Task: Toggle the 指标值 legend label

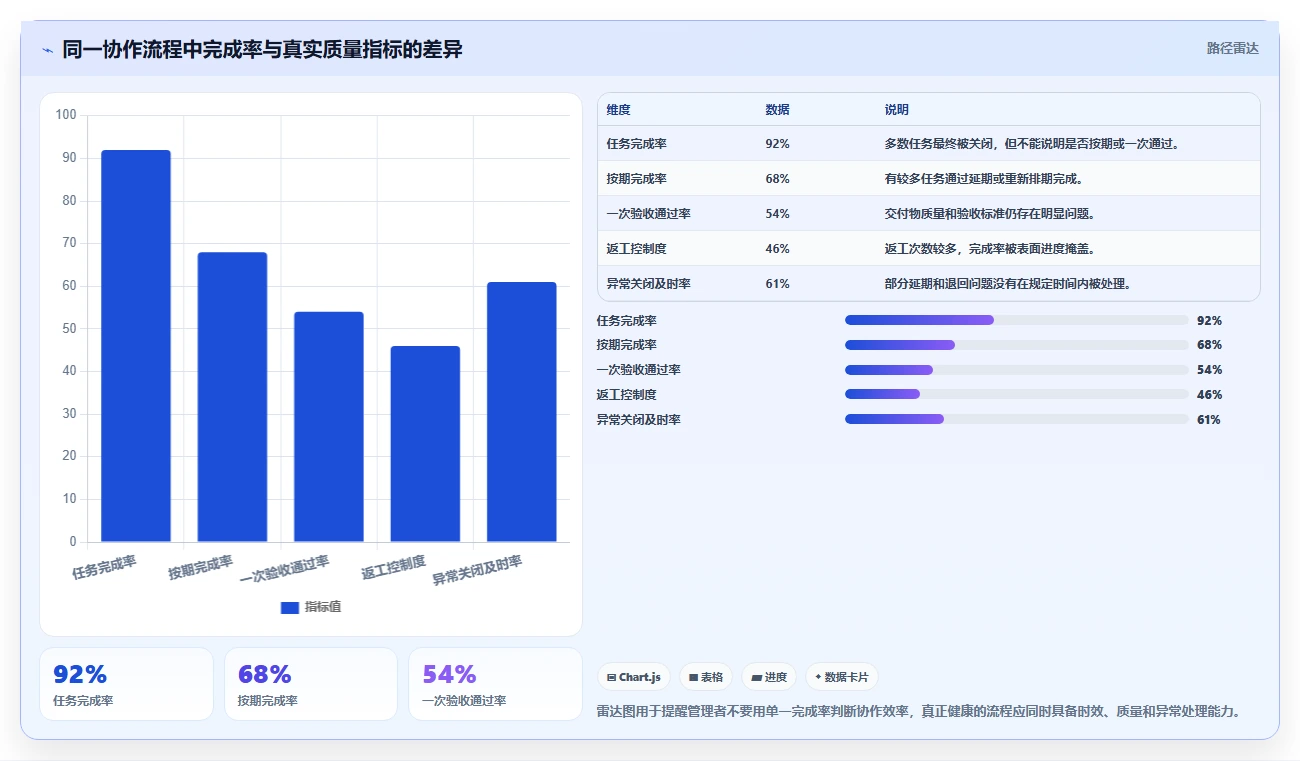Action: [x=323, y=607]
